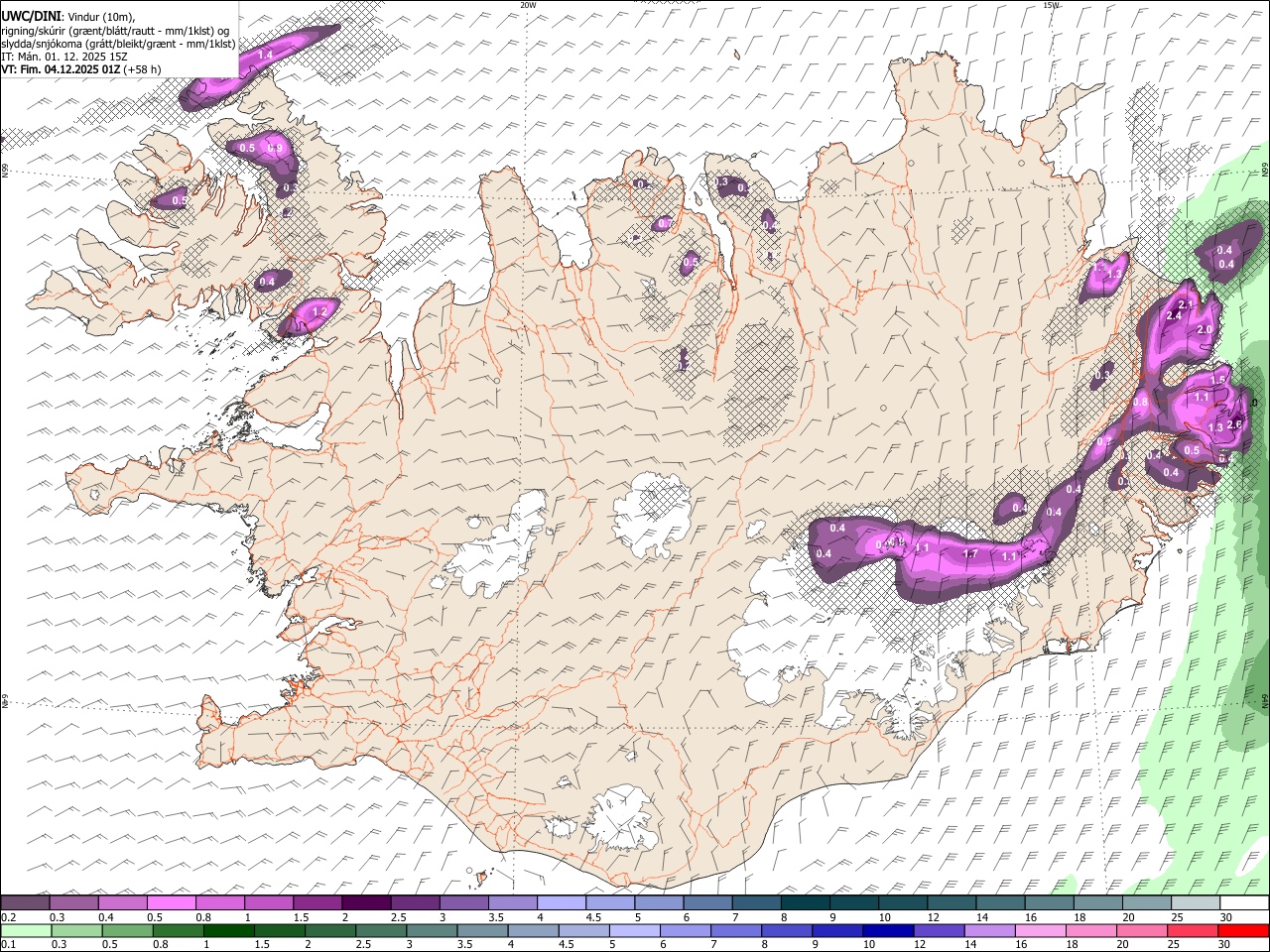
Task: Click the '0.2' label on snow scale
Action: click(x=9, y=917)
